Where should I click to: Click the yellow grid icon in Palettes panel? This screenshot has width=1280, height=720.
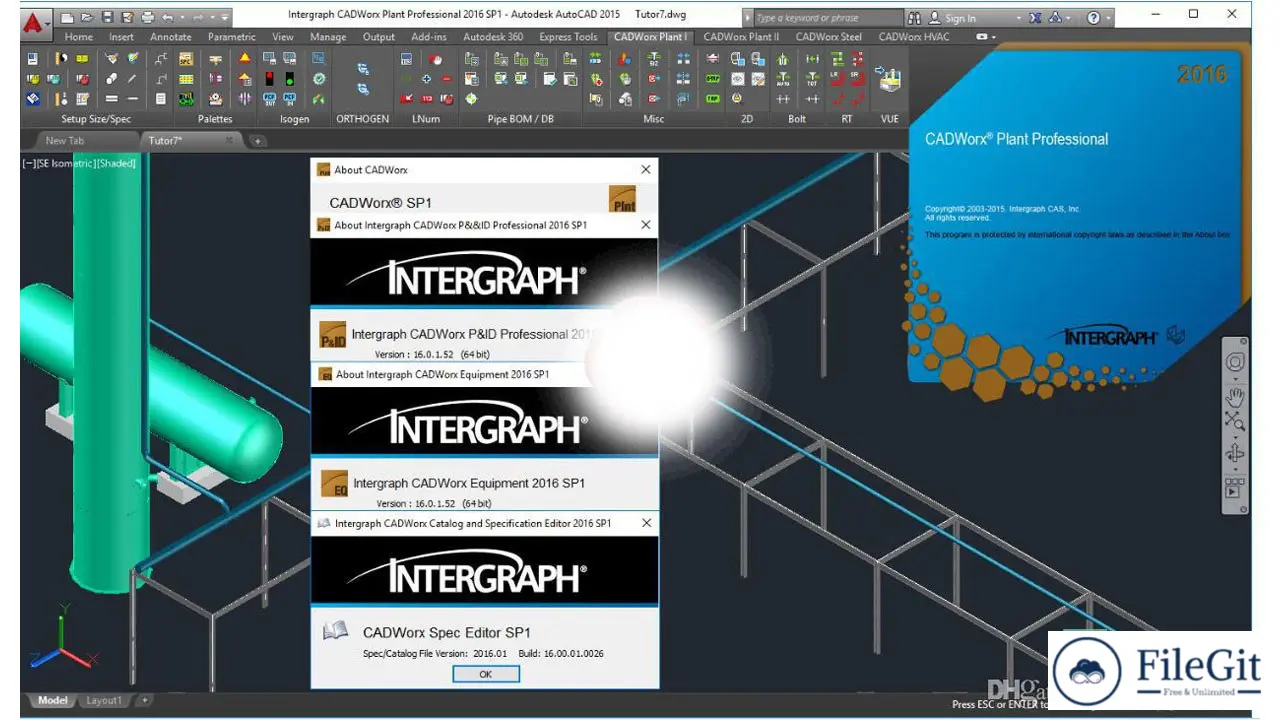tap(186, 79)
